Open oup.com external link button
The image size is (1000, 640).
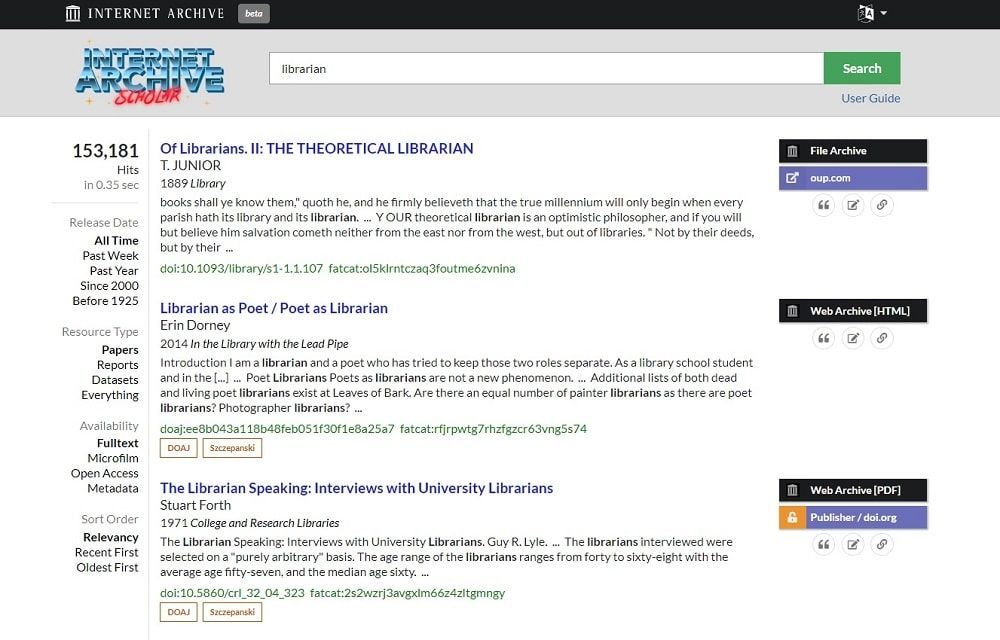pyautogui.click(x=853, y=178)
